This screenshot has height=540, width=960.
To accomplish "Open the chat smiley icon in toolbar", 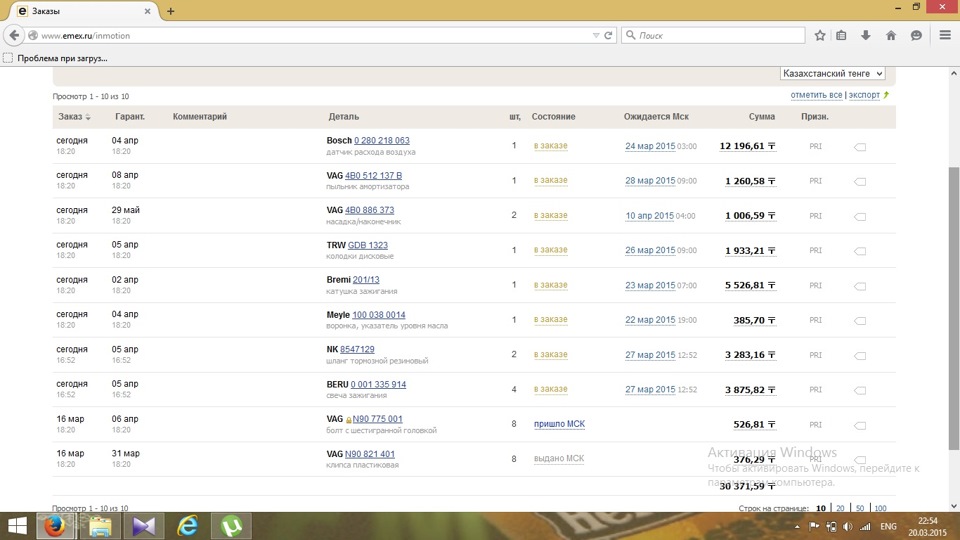I will [916, 36].
